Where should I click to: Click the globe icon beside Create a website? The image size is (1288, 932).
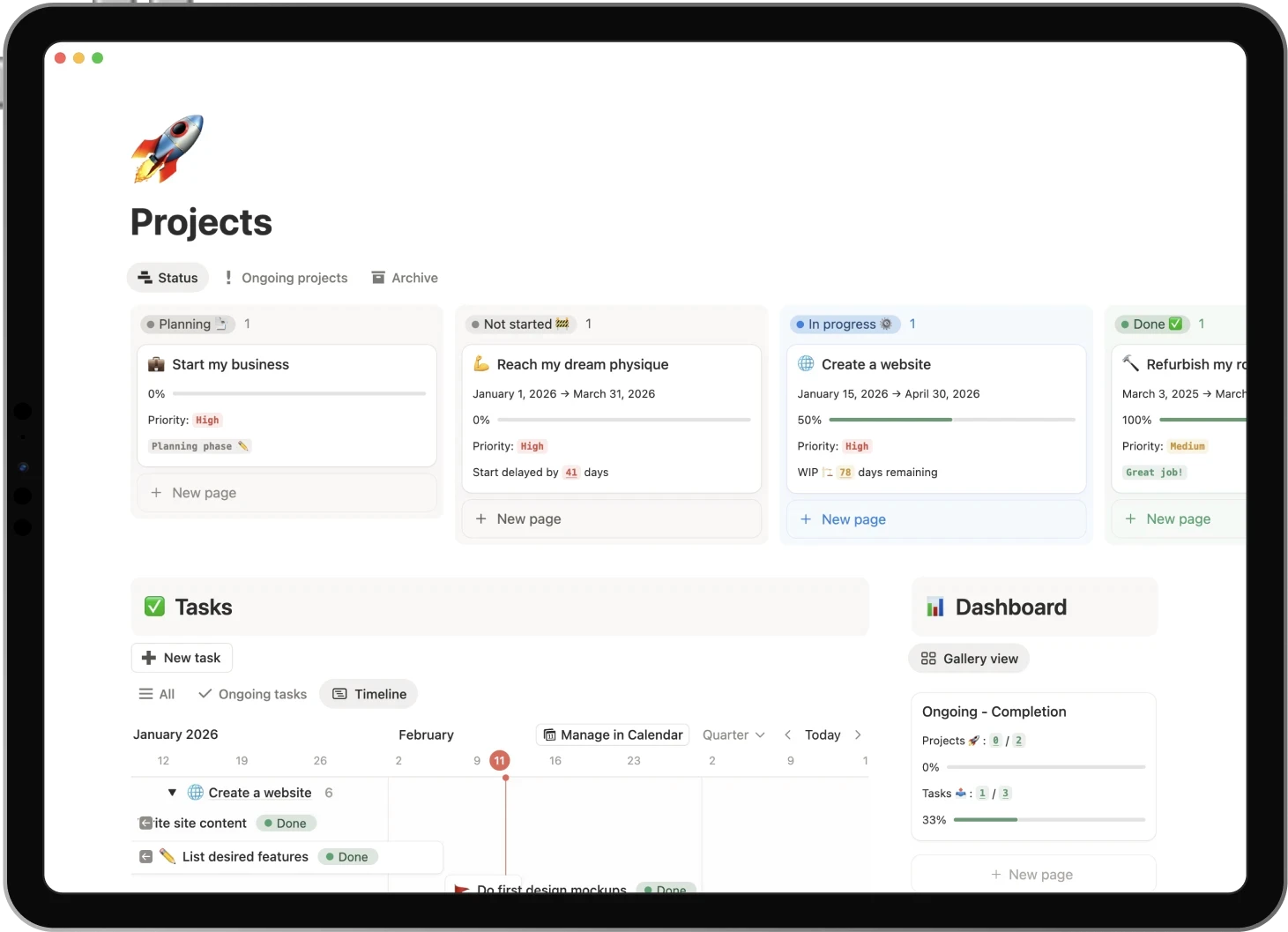click(805, 363)
